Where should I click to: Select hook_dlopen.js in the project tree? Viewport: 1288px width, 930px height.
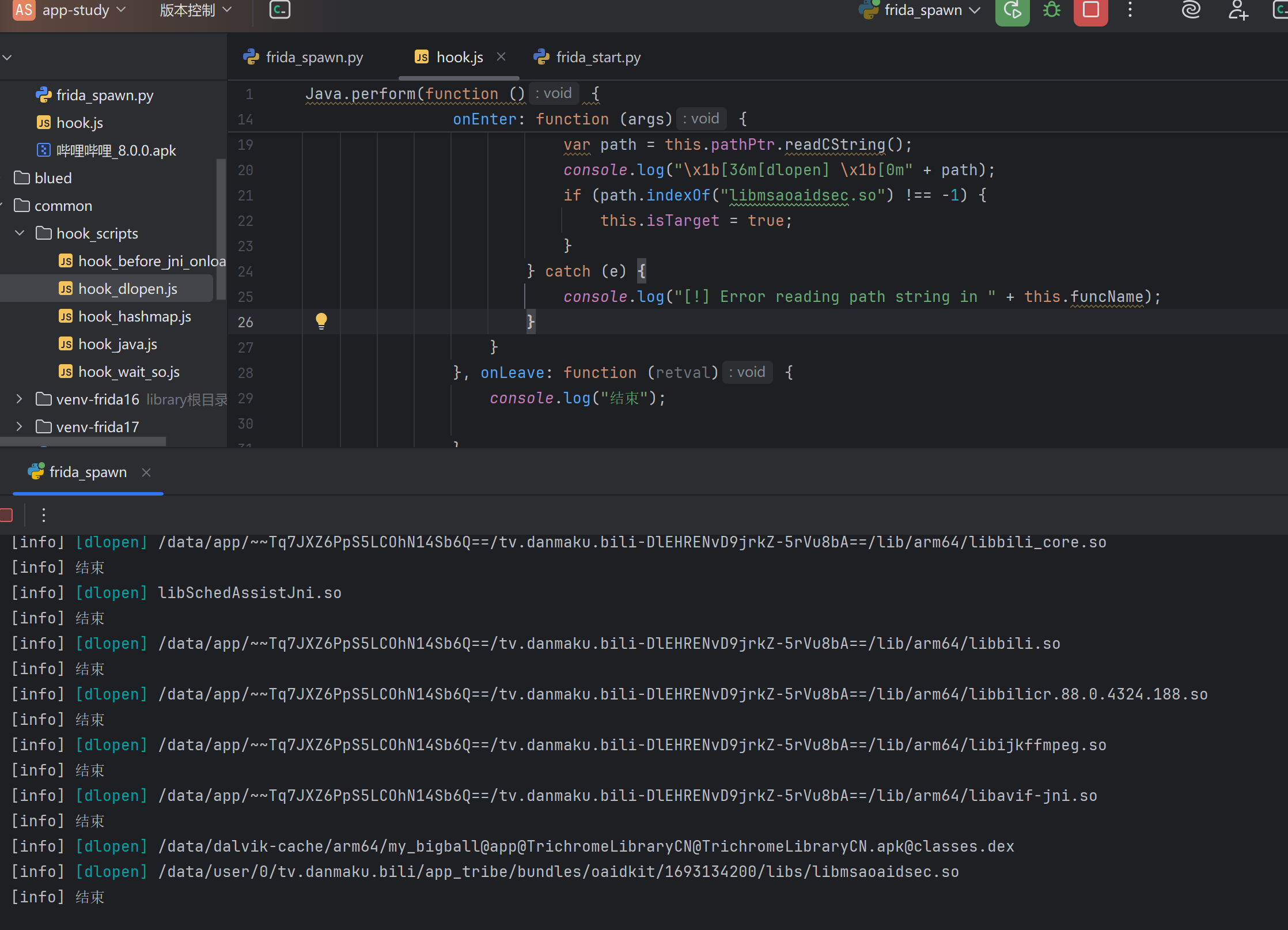tap(127, 289)
